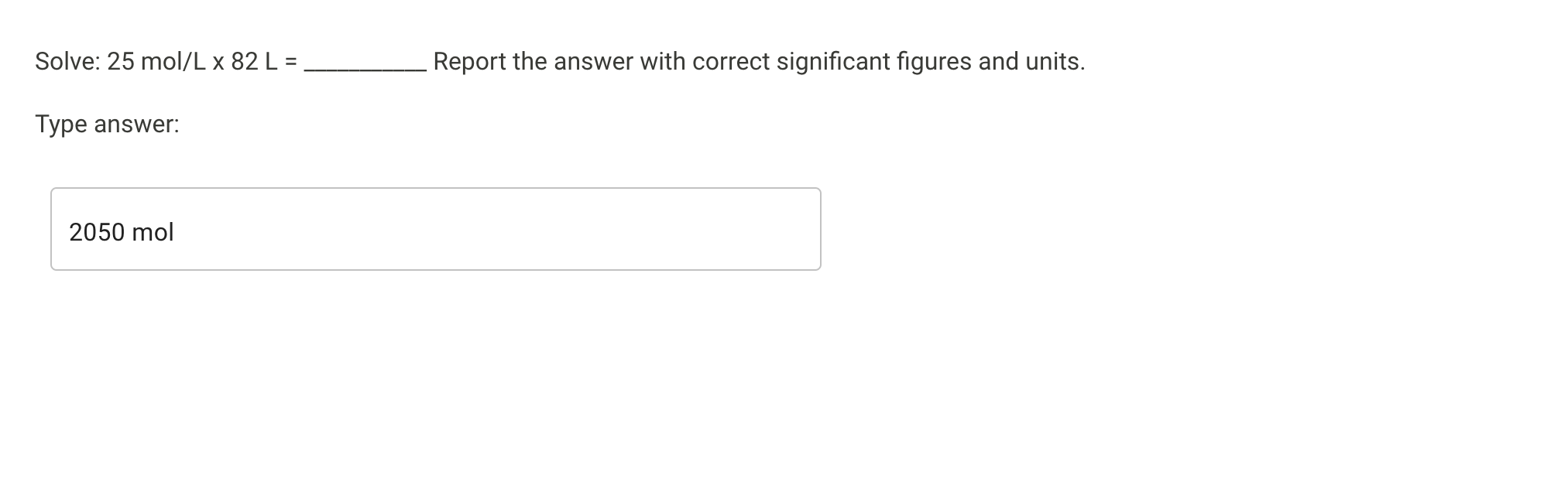Click the "Type answer:" label
The width and height of the screenshot is (1568, 499).
pyautogui.click(x=106, y=124)
